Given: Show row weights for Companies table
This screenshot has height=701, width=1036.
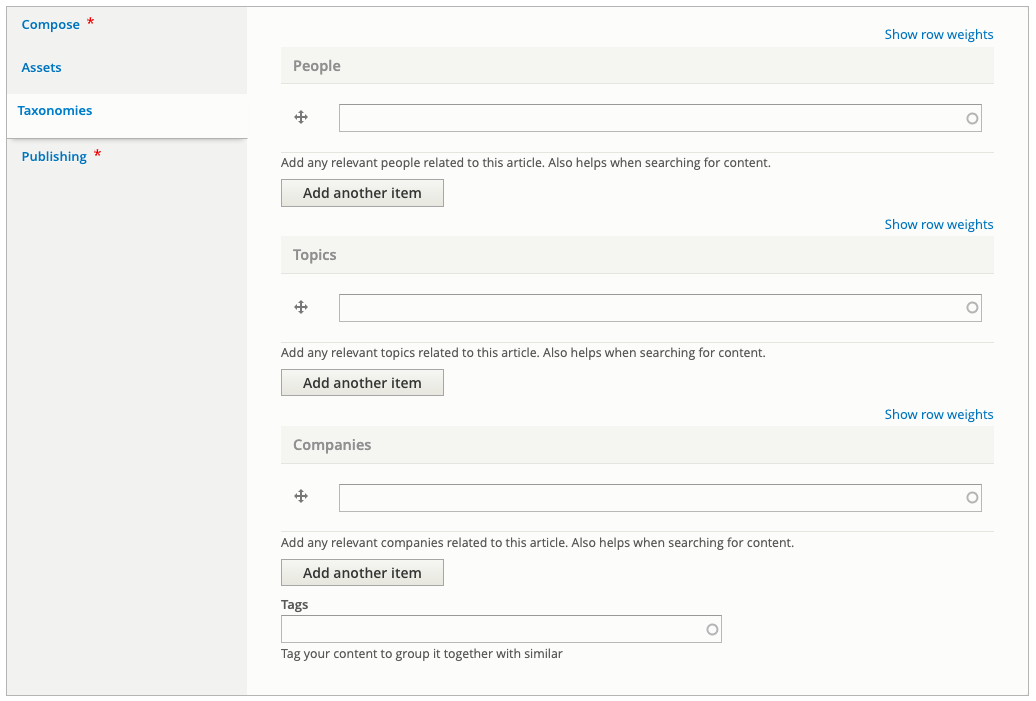Looking at the screenshot, I should point(939,414).
